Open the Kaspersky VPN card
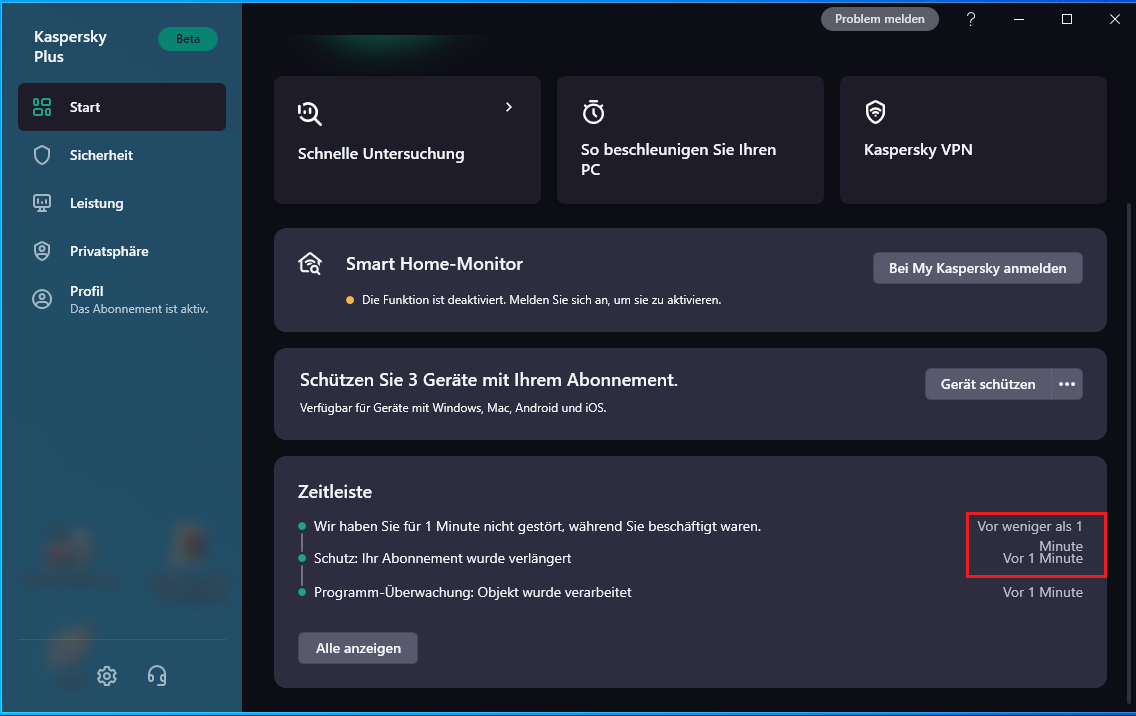 [973, 140]
